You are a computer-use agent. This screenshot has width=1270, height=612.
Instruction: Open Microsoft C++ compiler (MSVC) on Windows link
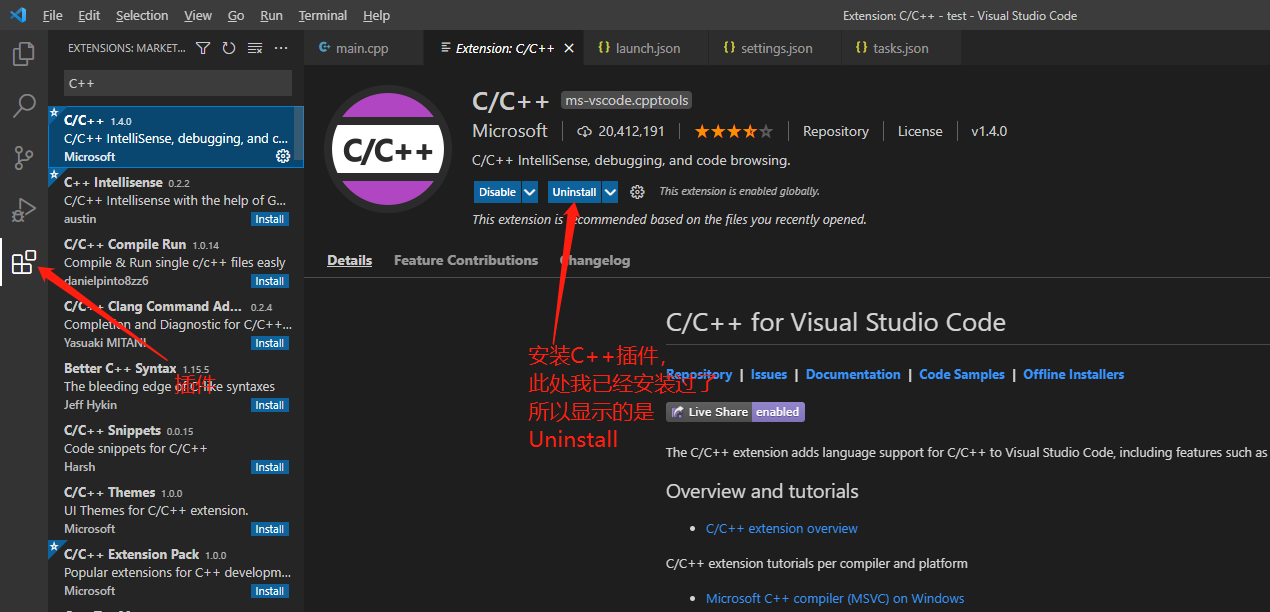[x=835, y=598]
